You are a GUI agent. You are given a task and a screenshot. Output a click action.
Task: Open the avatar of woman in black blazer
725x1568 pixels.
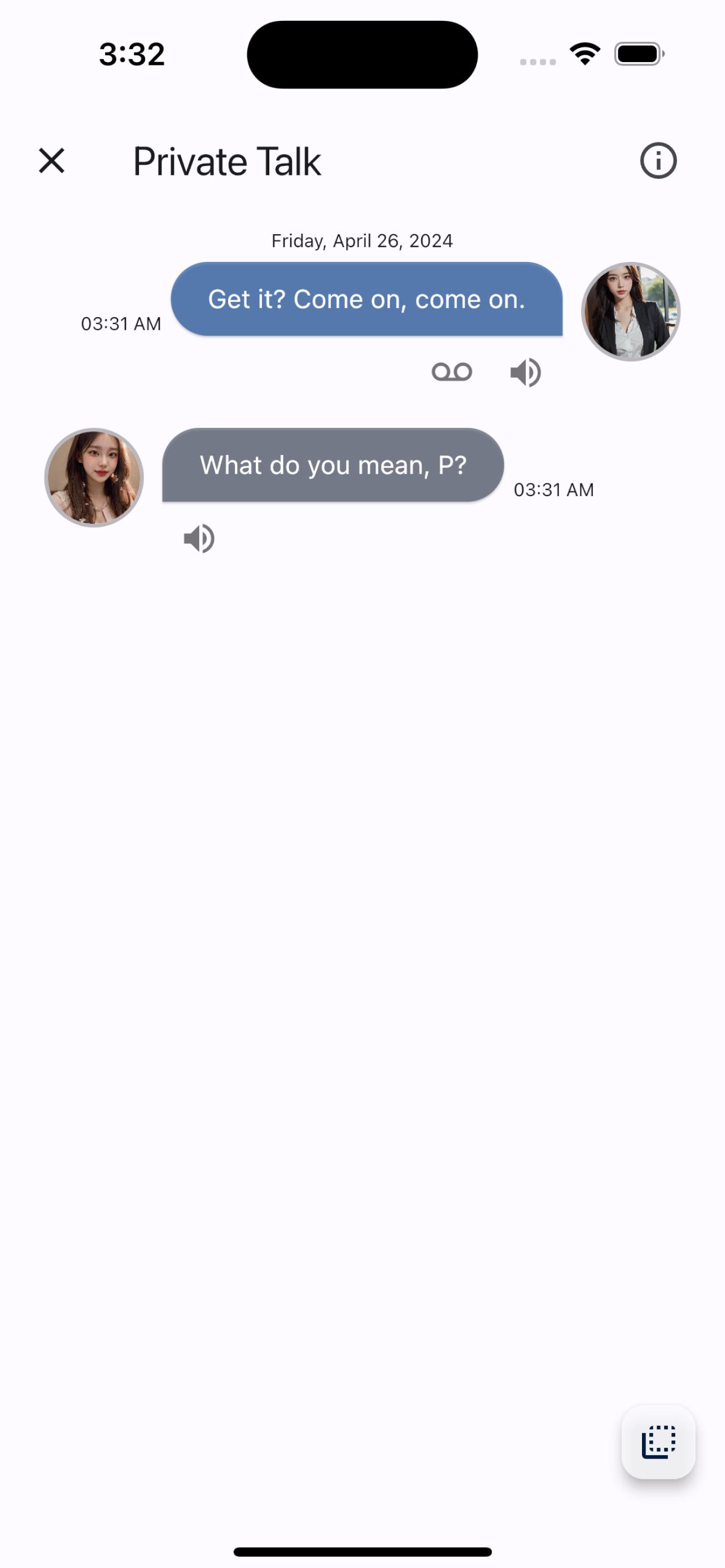point(631,312)
